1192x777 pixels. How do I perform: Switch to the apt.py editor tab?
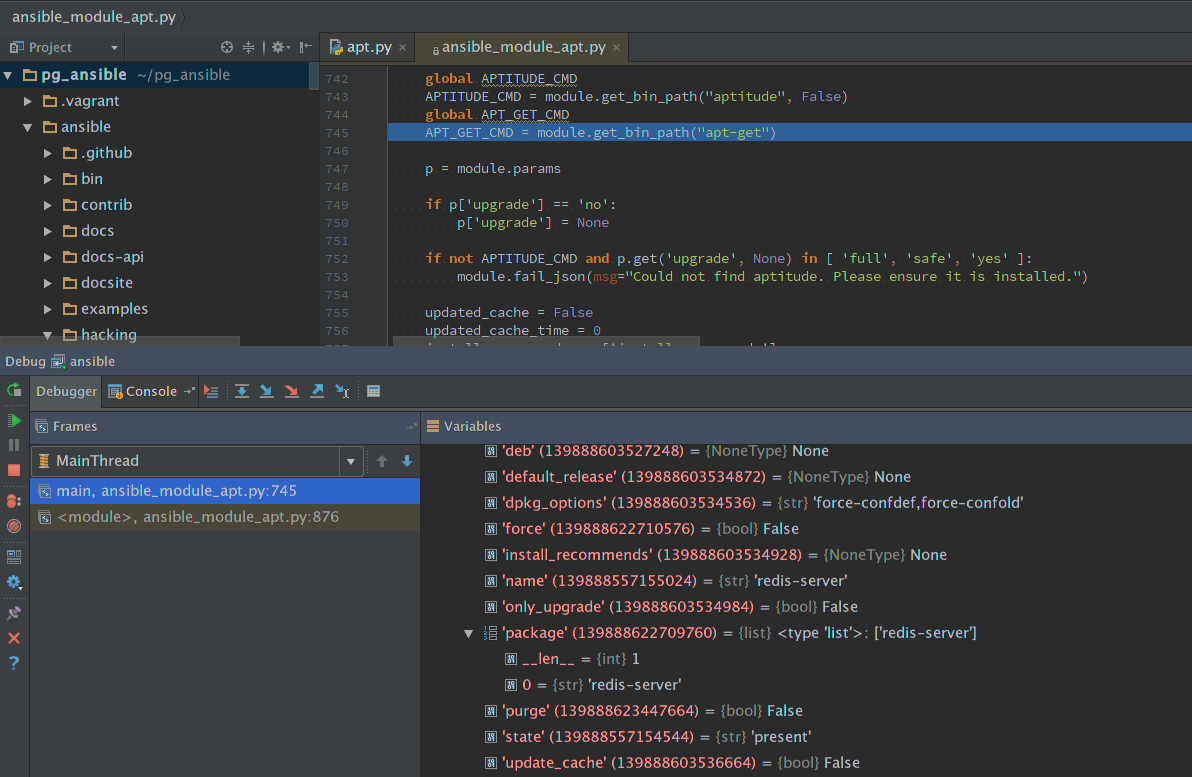click(363, 46)
